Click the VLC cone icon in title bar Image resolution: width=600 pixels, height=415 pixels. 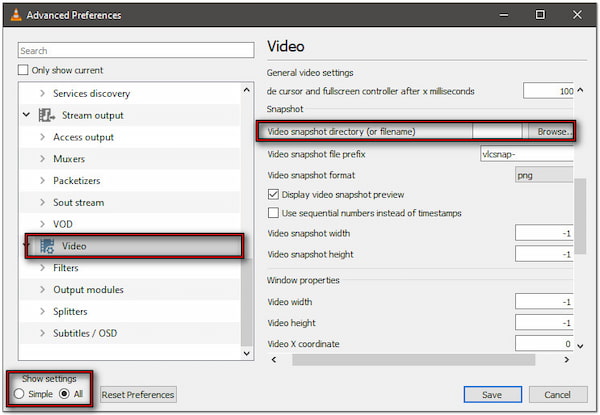pos(13,15)
